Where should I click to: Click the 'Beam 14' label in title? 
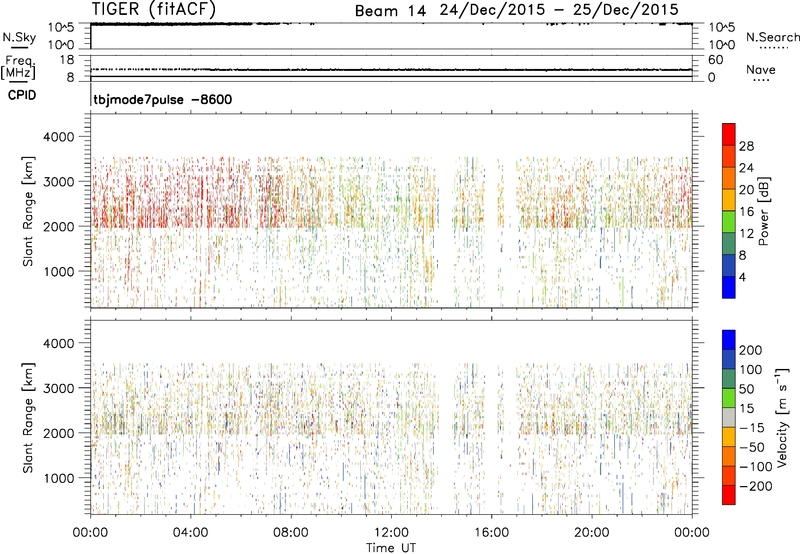coord(390,11)
